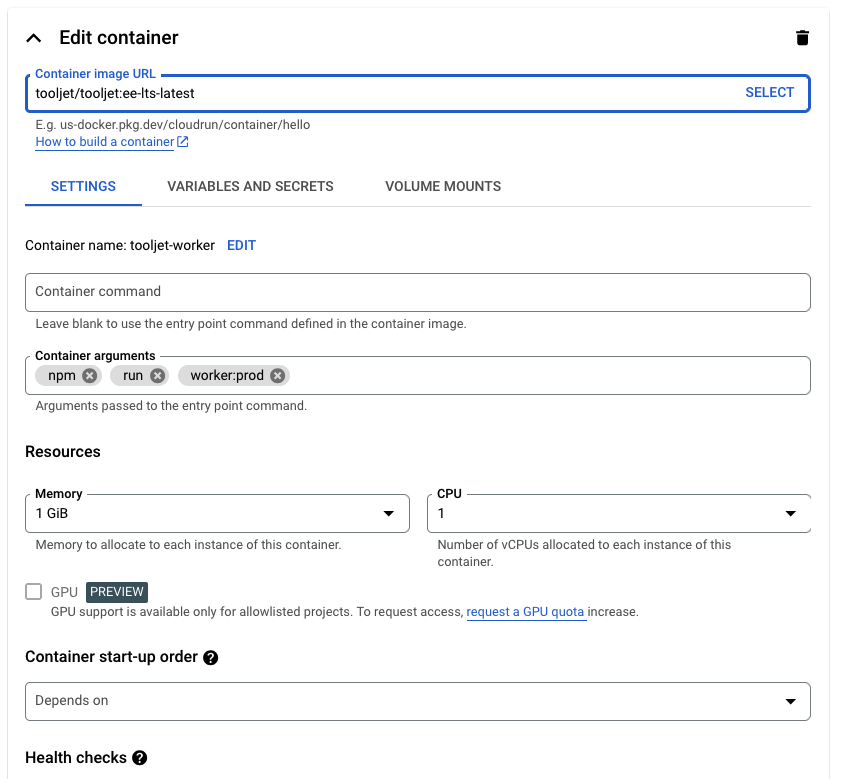Viewport: 845px width, 779px height.
Task: Switch to Volume Mounts tab
Action: (x=443, y=186)
